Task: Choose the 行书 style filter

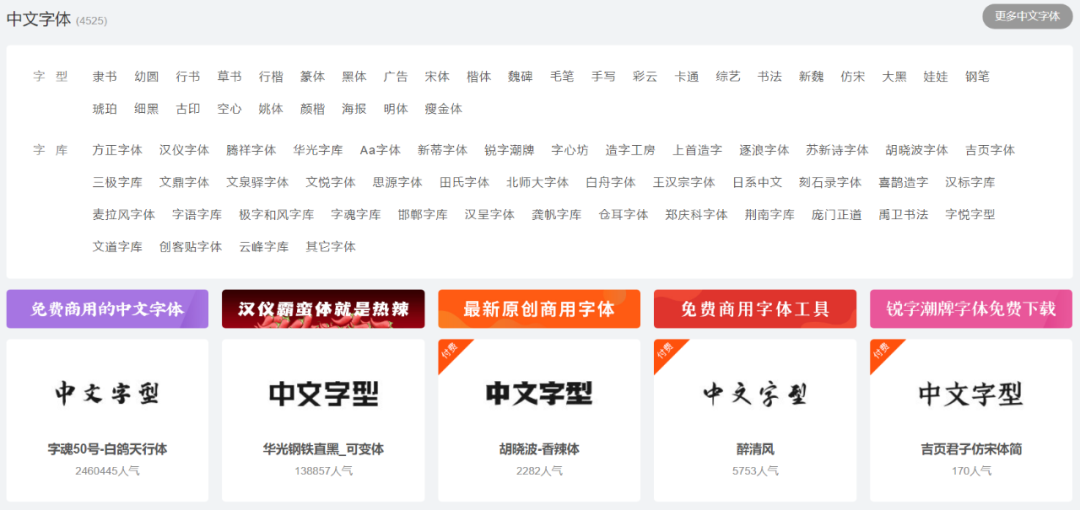Action: [x=188, y=76]
